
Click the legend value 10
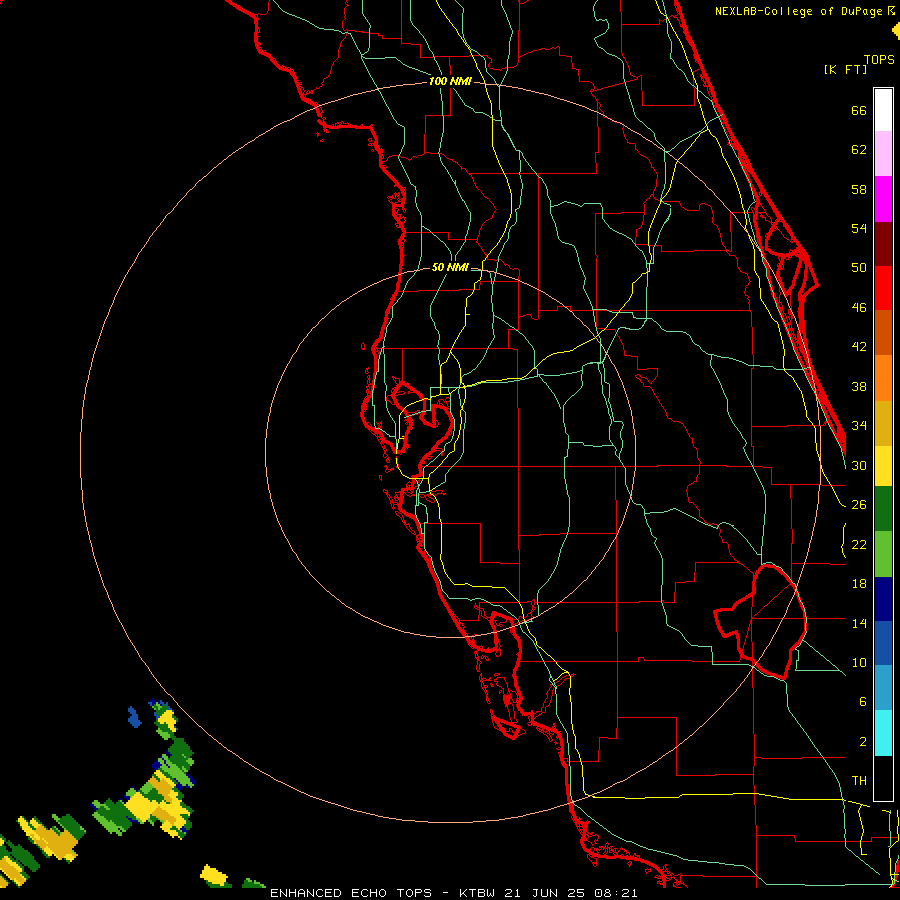(859, 662)
